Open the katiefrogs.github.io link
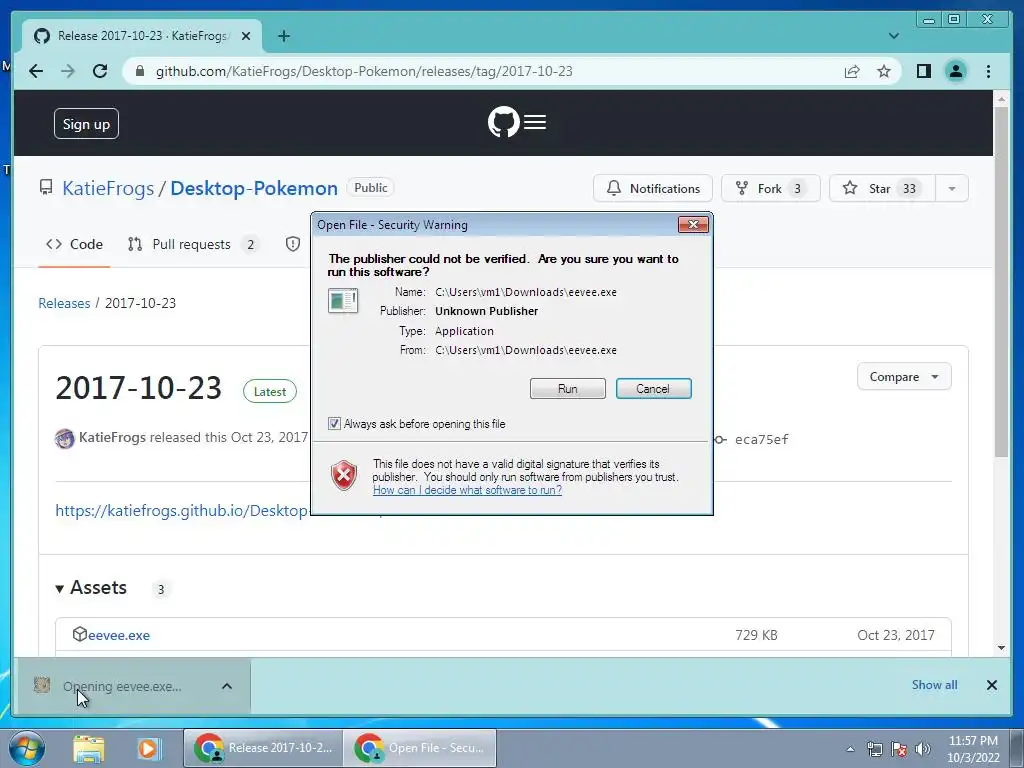The width and height of the screenshot is (1024, 768). point(181,510)
